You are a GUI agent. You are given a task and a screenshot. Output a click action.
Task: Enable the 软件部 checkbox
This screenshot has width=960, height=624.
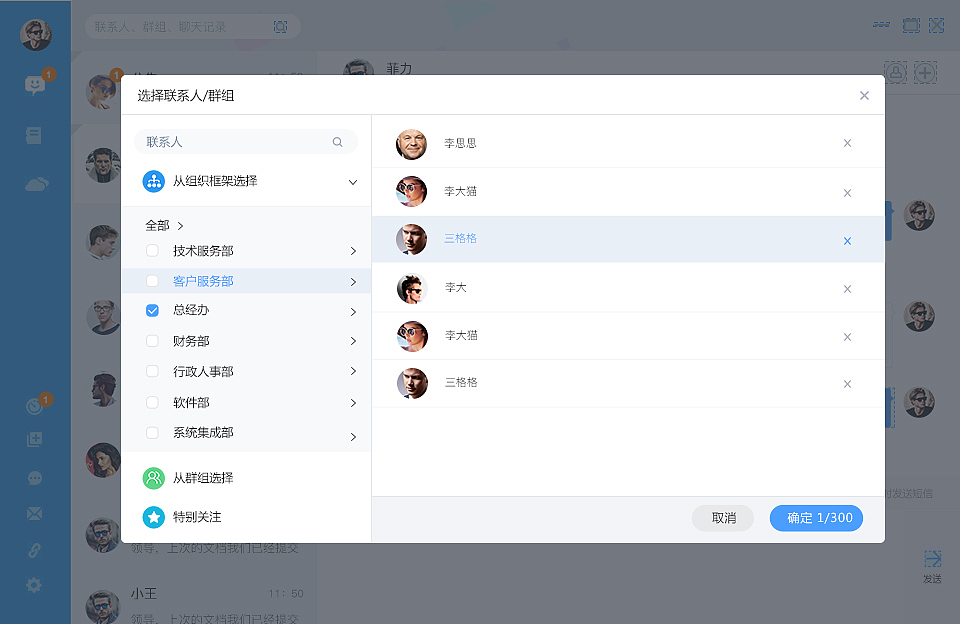[152, 402]
